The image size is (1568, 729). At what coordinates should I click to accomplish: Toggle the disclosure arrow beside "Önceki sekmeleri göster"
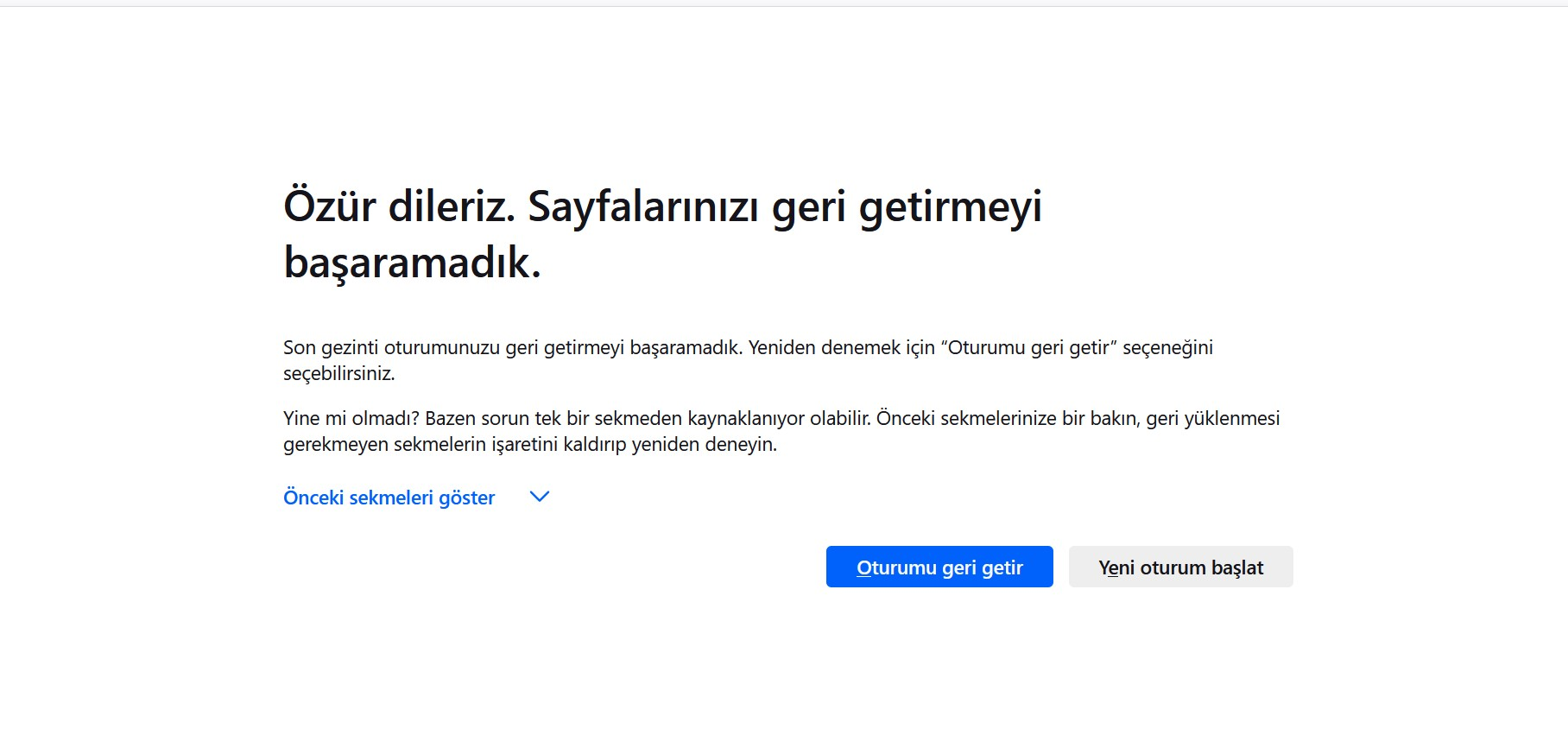pyautogui.click(x=539, y=497)
